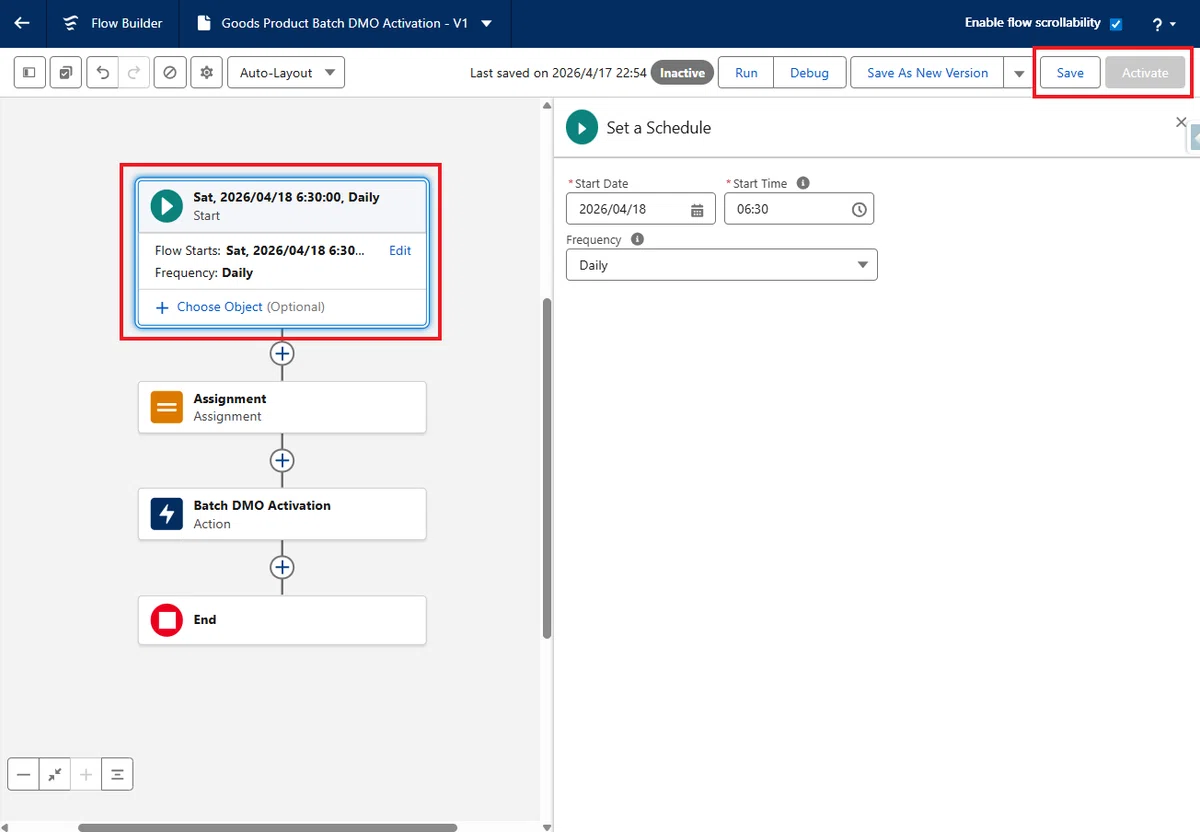1200x832 pixels.
Task: Close the Set a Schedule panel
Action: (1181, 122)
